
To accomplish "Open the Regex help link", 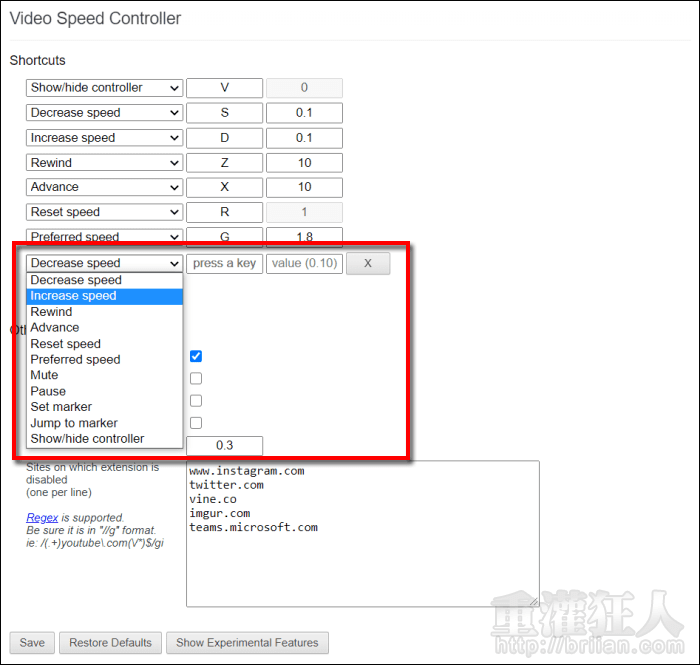I will pyautogui.click(x=42, y=518).
